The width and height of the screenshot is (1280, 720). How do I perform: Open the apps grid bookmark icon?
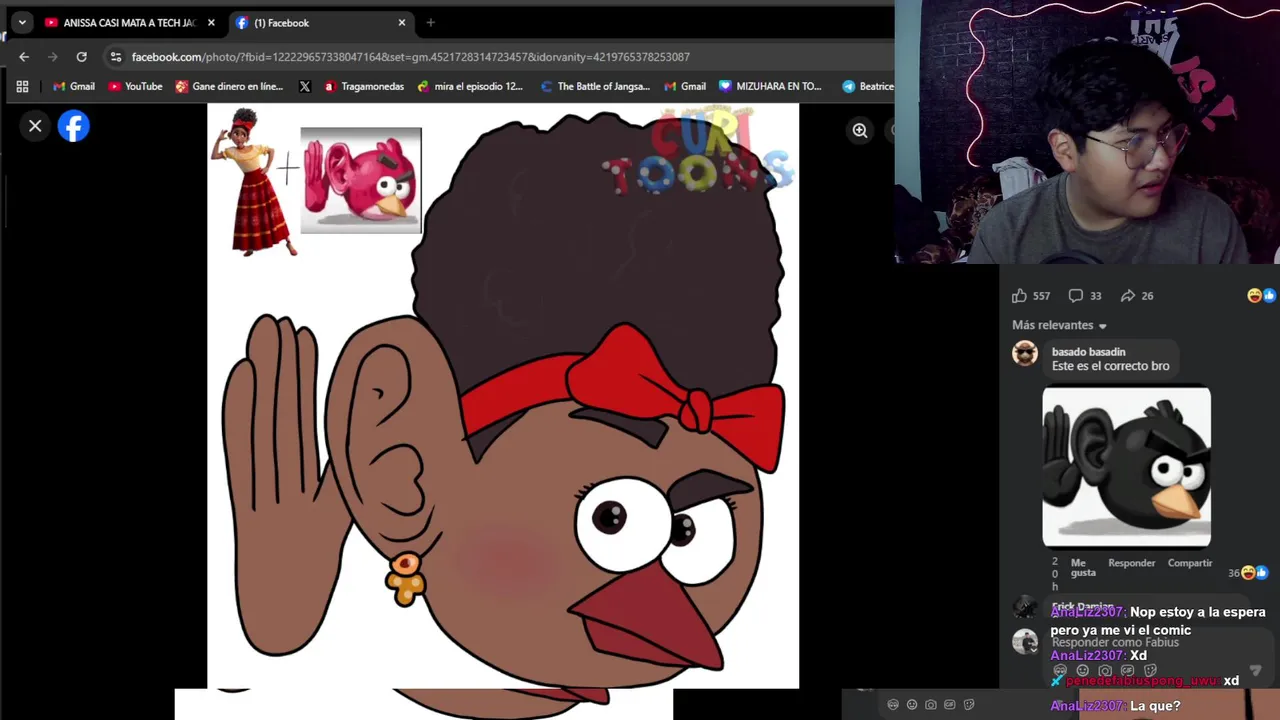pos(22,86)
